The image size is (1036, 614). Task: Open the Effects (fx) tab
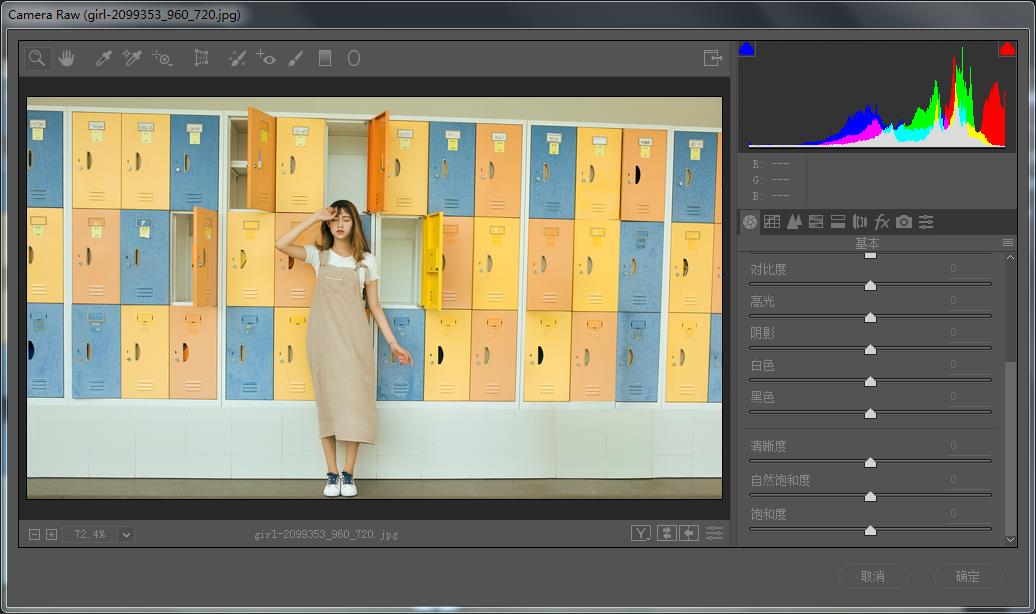click(x=881, y=222)
